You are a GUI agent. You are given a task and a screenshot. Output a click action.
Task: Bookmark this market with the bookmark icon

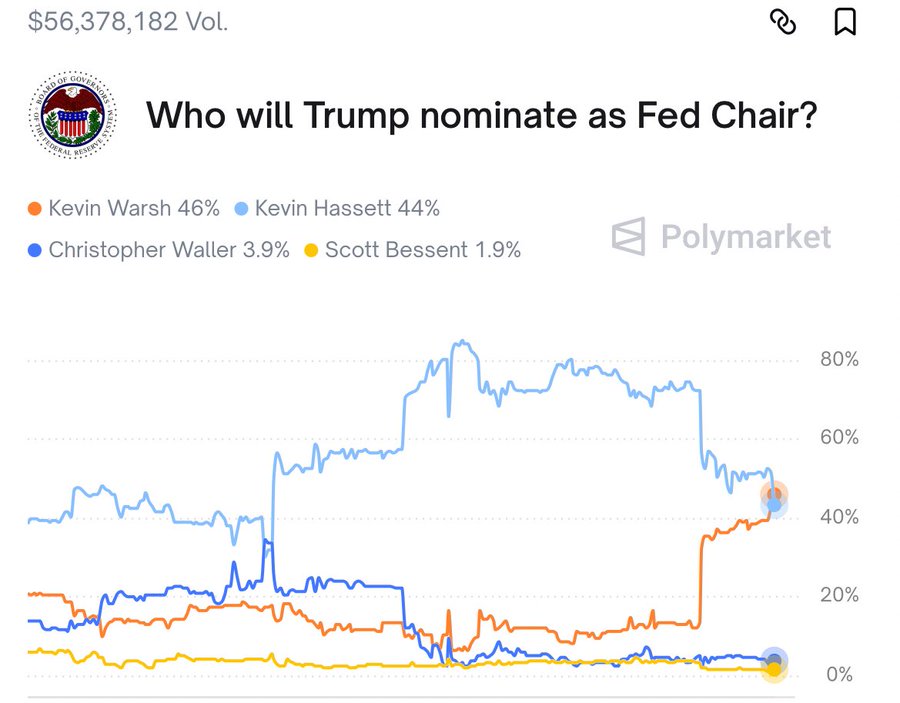845,21
